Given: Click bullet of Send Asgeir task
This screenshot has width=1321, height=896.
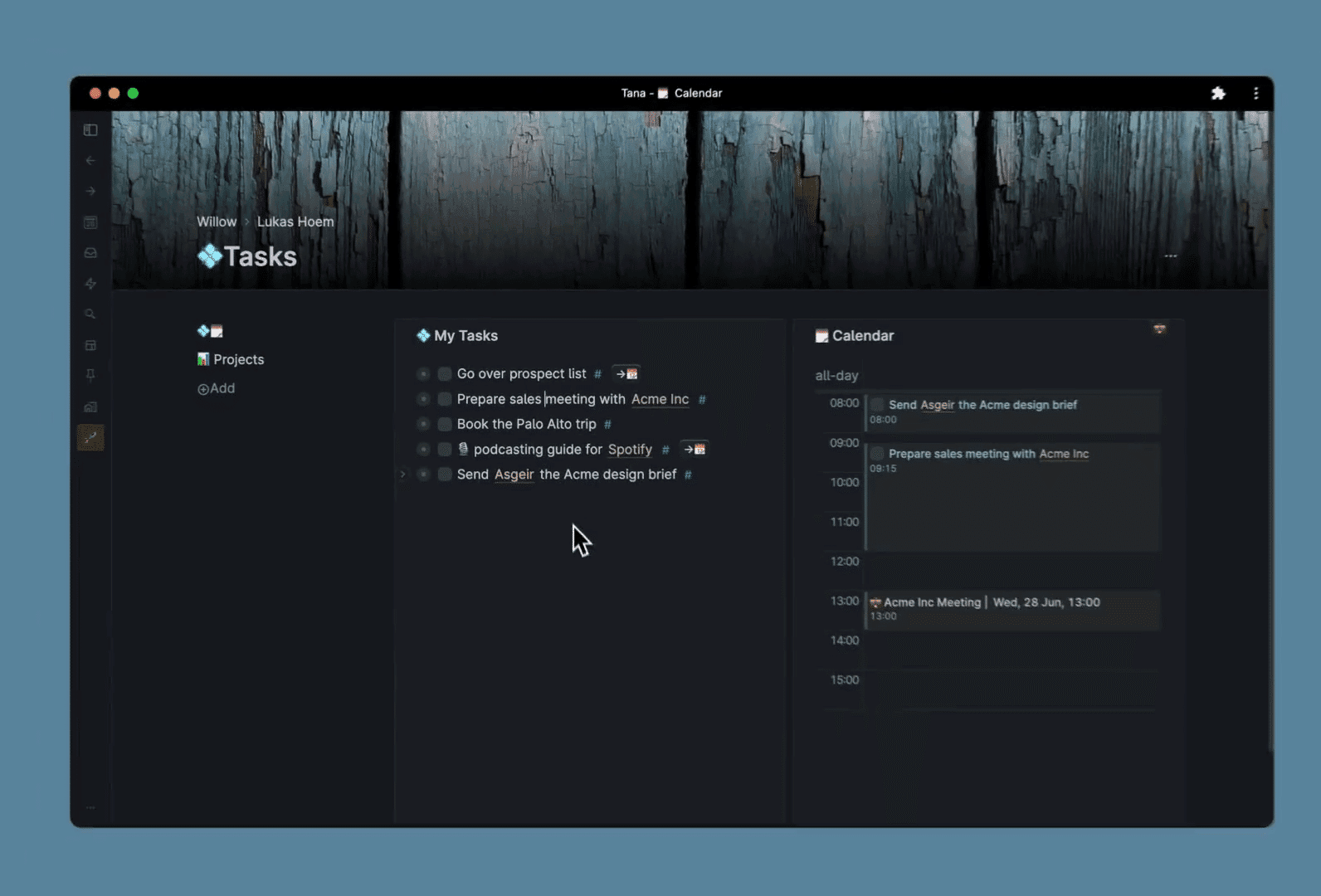Looking at the screenshot, I should pyautogui.click(x=423, y=475).
